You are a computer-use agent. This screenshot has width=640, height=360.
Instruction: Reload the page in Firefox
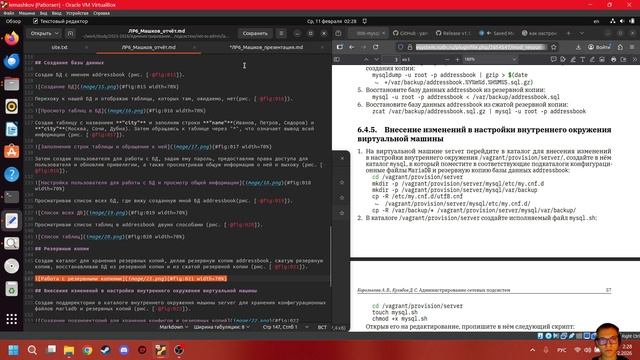pos(376,47)
